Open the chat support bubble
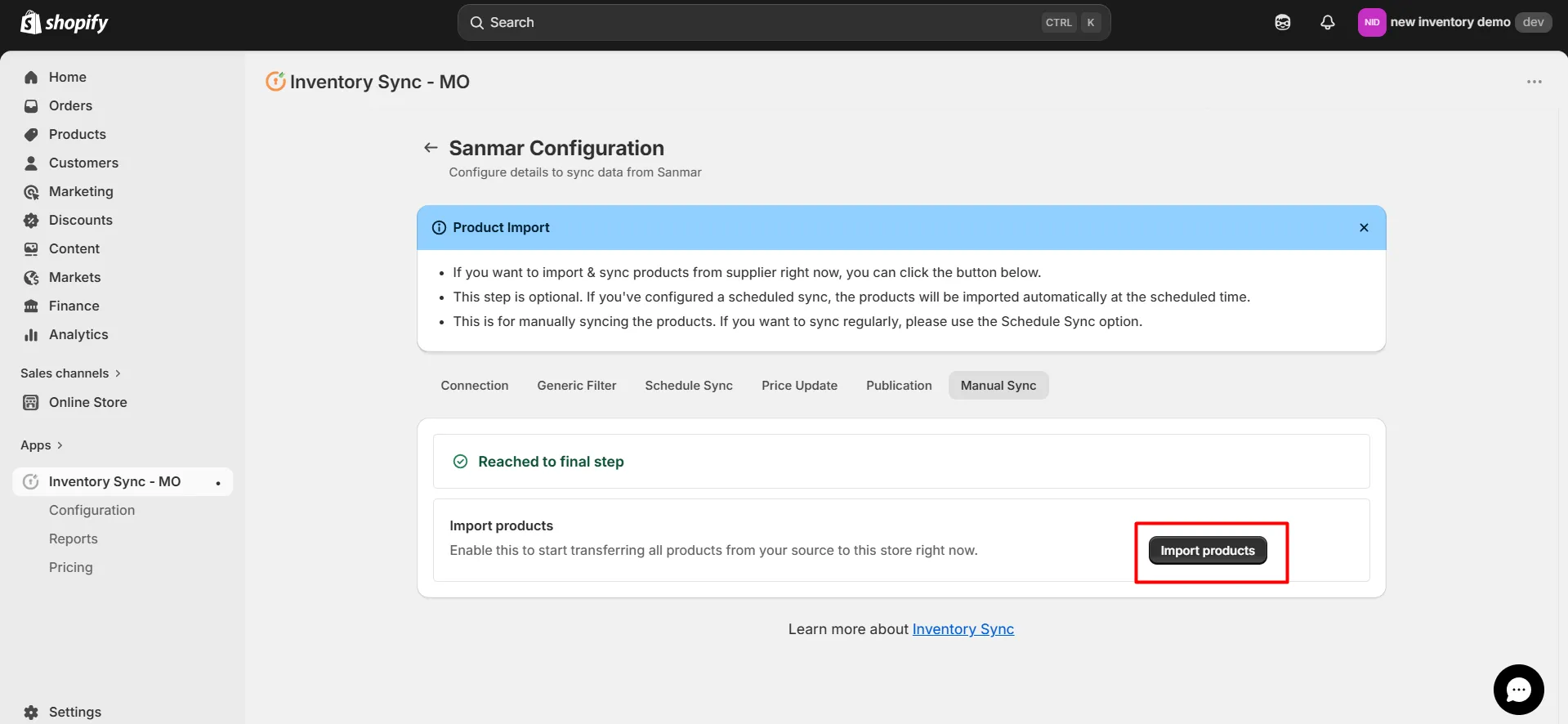The image size is (1568, 724). (1518, 690)
